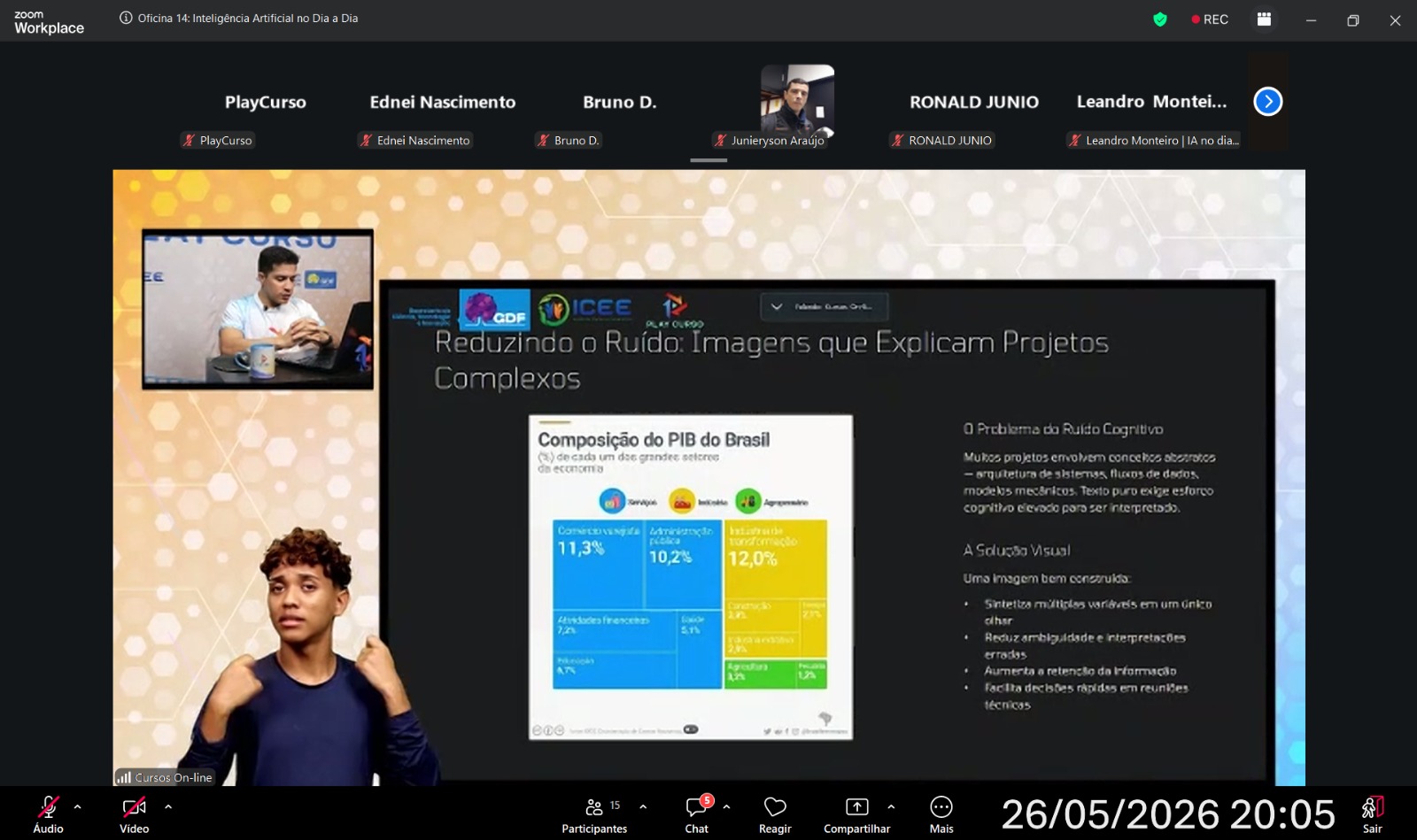Click the Agropecuária legend icon on chart
The image size is (1417, 840).
pos(747,502)
